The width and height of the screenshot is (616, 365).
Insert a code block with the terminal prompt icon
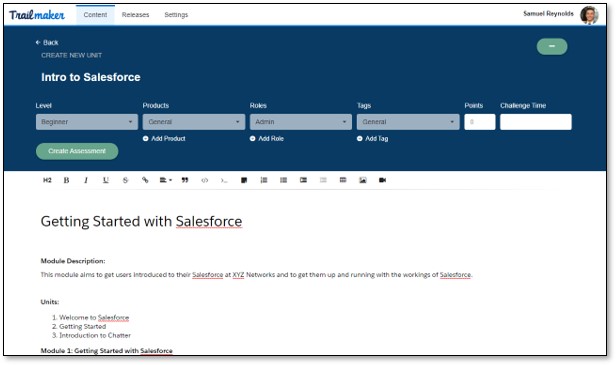pos(224,180)
